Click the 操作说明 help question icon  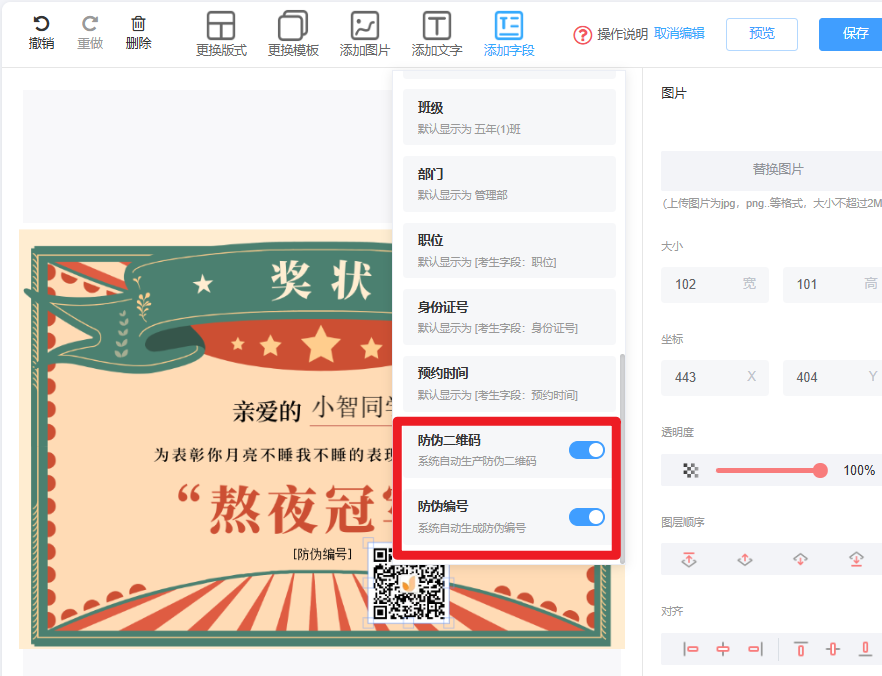[582, 35]
